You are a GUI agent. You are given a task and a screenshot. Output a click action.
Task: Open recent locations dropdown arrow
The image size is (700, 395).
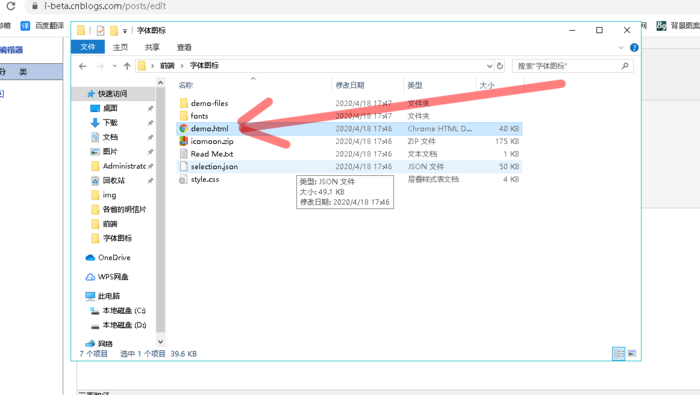(x=114, y=66)
